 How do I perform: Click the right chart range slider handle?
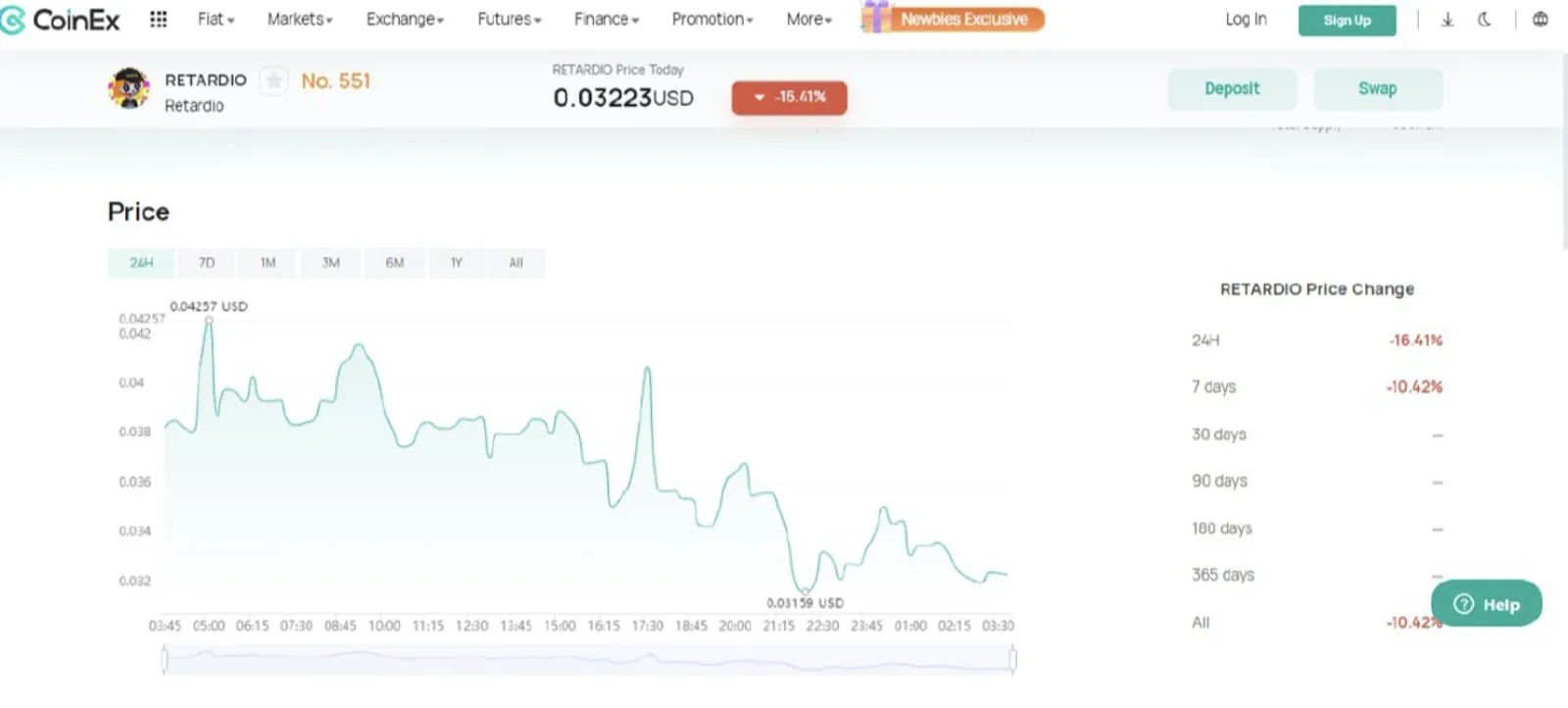pyautogui.click(x=1012, y=660)
